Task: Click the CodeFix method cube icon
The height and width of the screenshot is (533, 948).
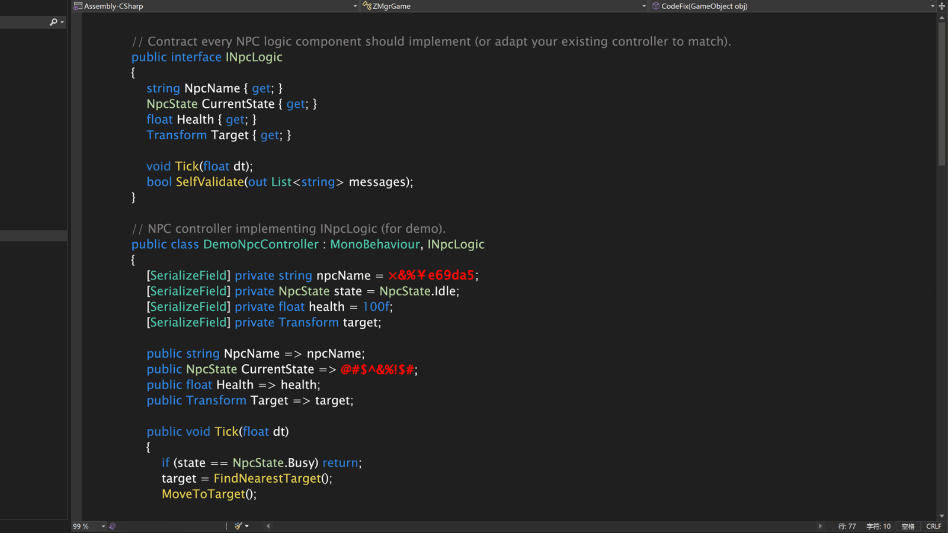Action: [x=656, y=6]
